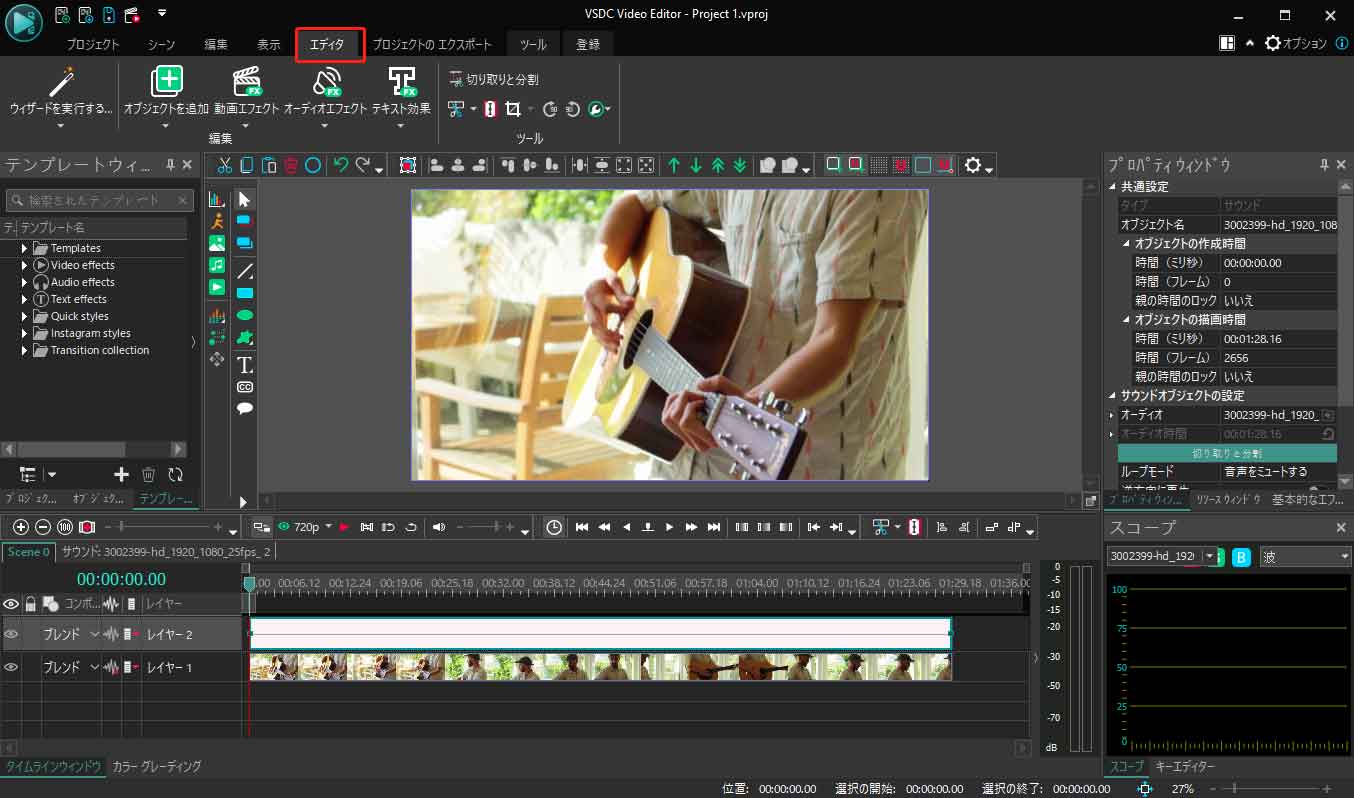
Task: Open the プロジェクト ribbon tab
Action: 93,45
